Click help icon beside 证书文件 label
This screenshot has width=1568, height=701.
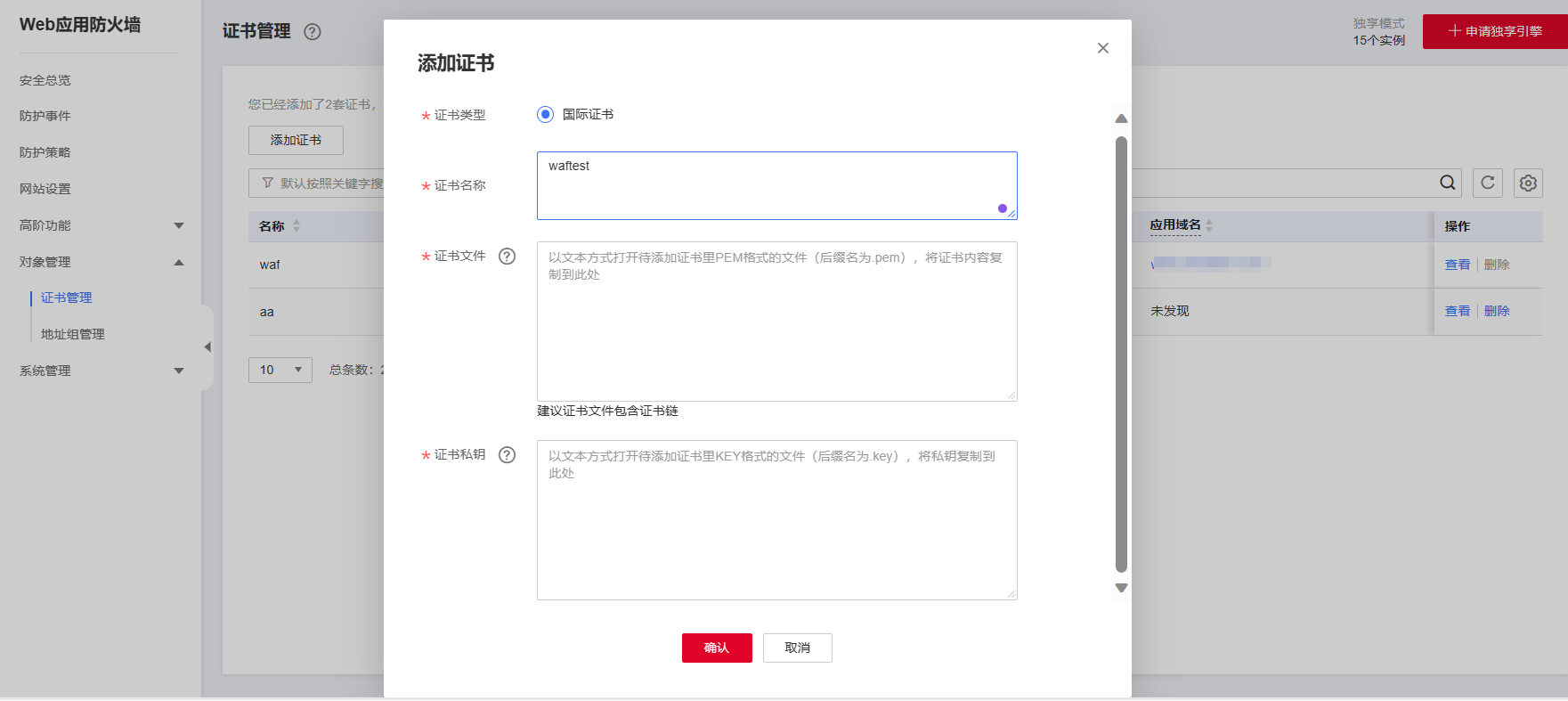[x=507, y=257]
